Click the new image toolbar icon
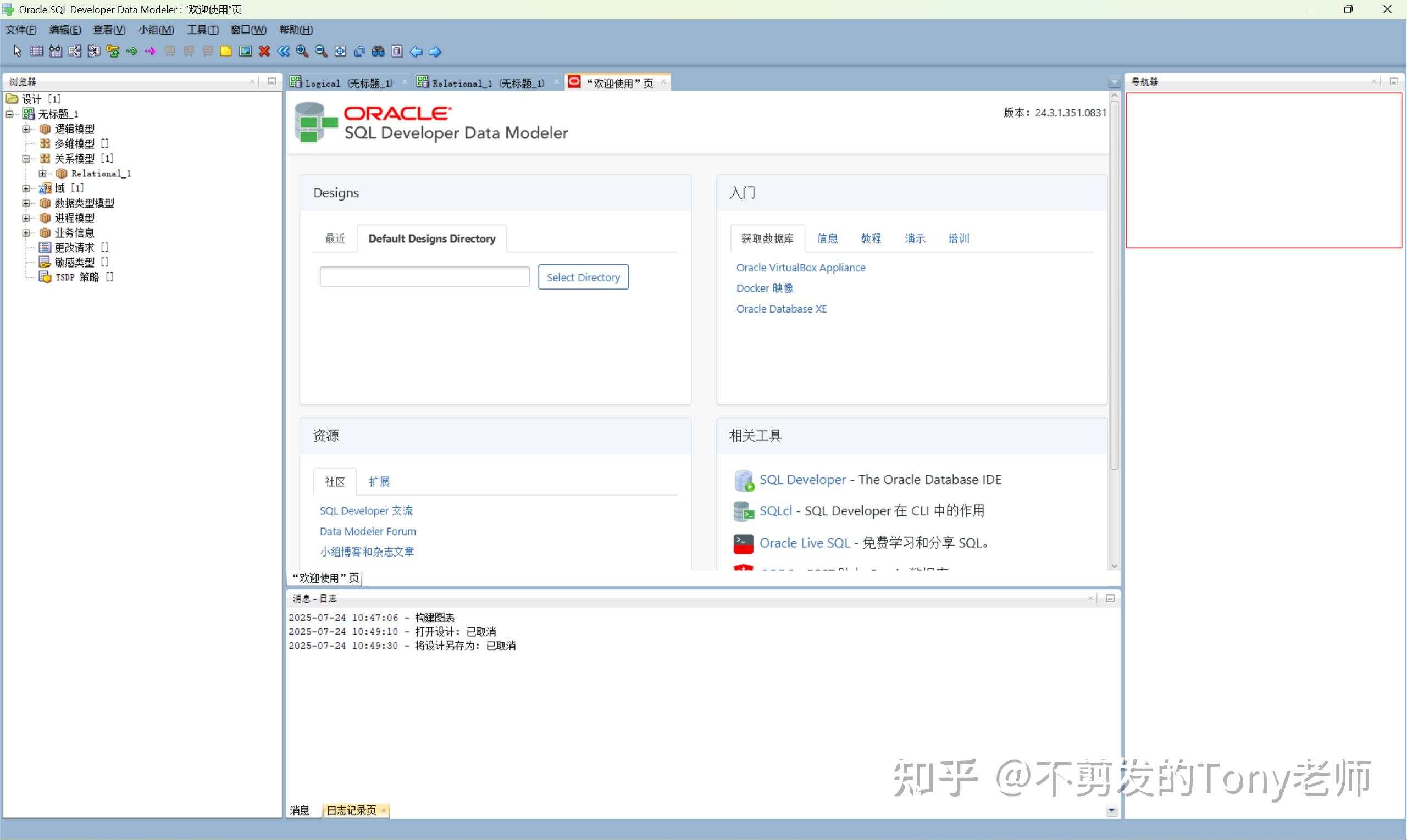The image size is (1407, 840). [x=245, y=51]
